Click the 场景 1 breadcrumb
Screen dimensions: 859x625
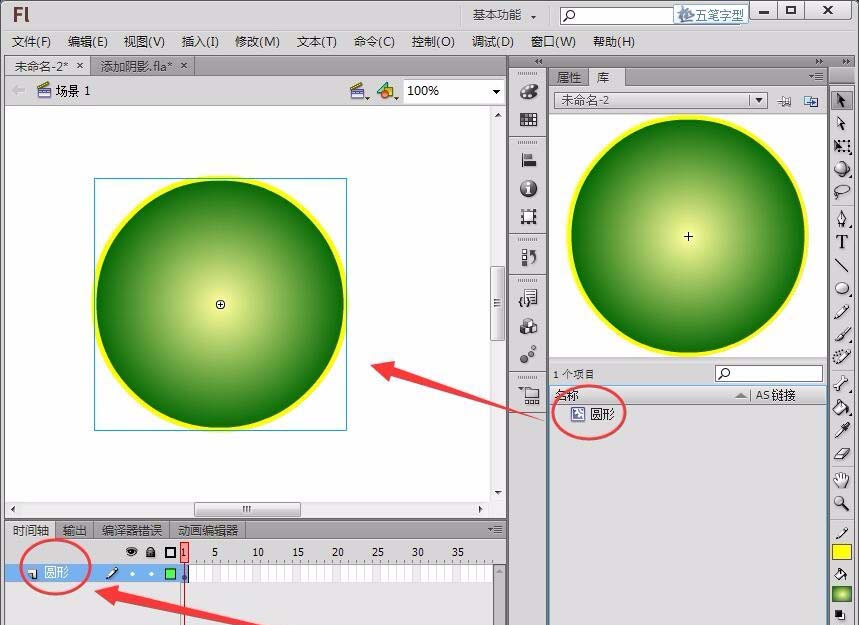pyautogui.click(x=72, y=91)
